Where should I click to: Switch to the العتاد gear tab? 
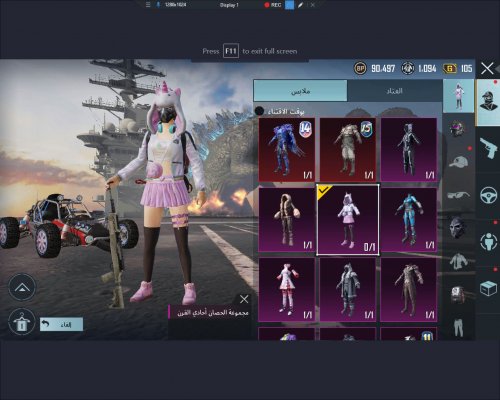click(x=395, y=91)
